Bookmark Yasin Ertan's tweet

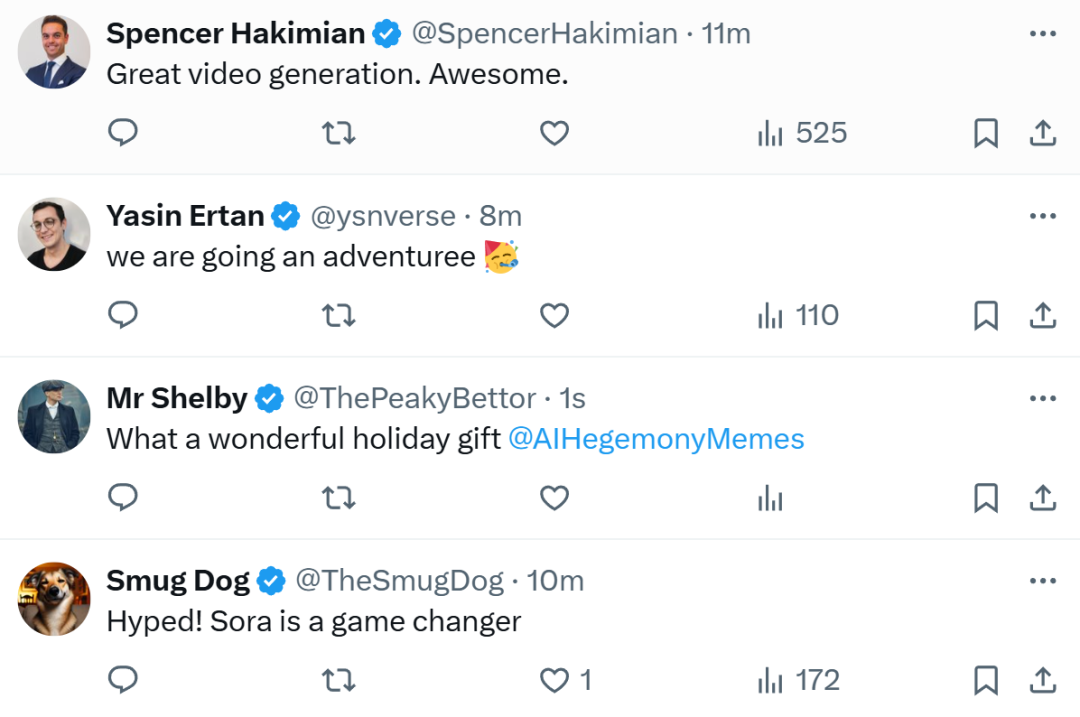[986, 316]
